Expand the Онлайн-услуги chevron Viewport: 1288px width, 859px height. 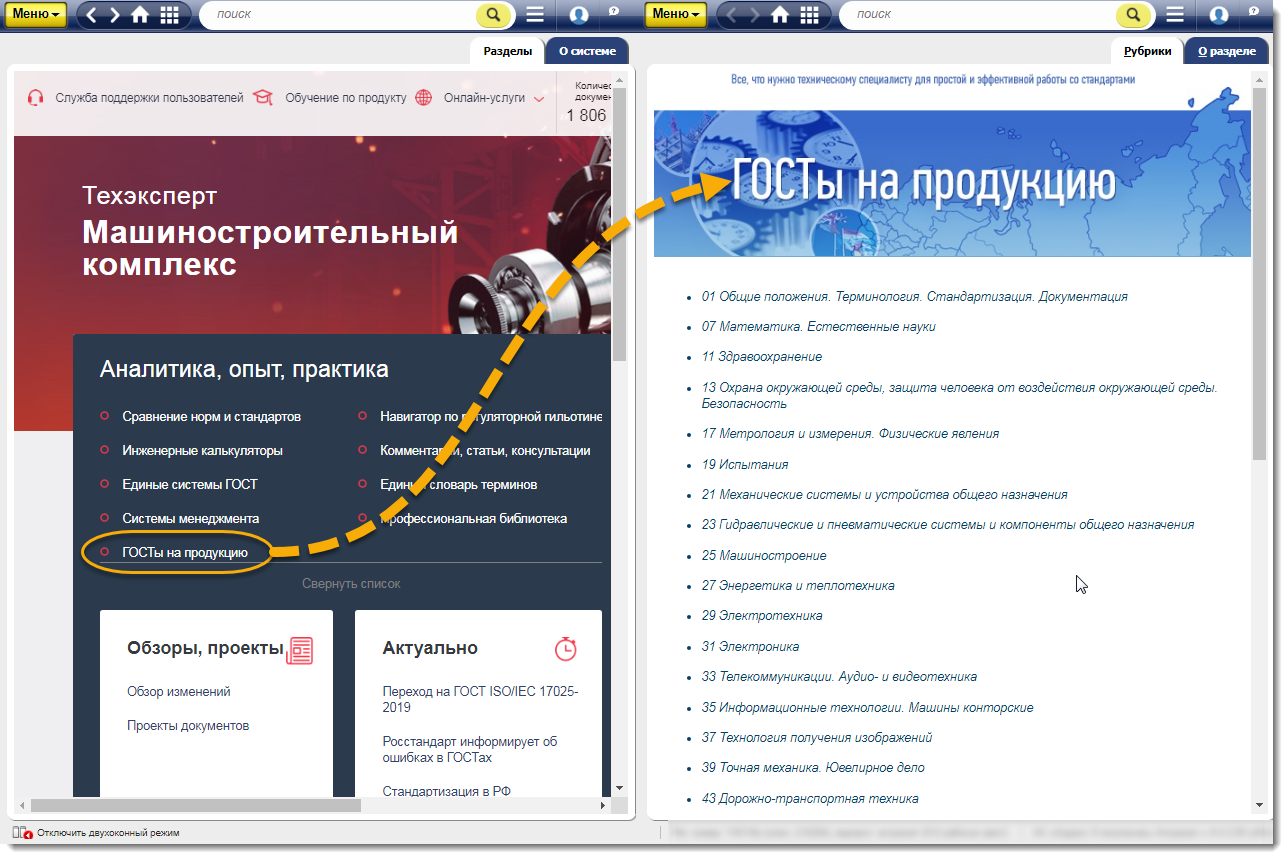[539, 99]
